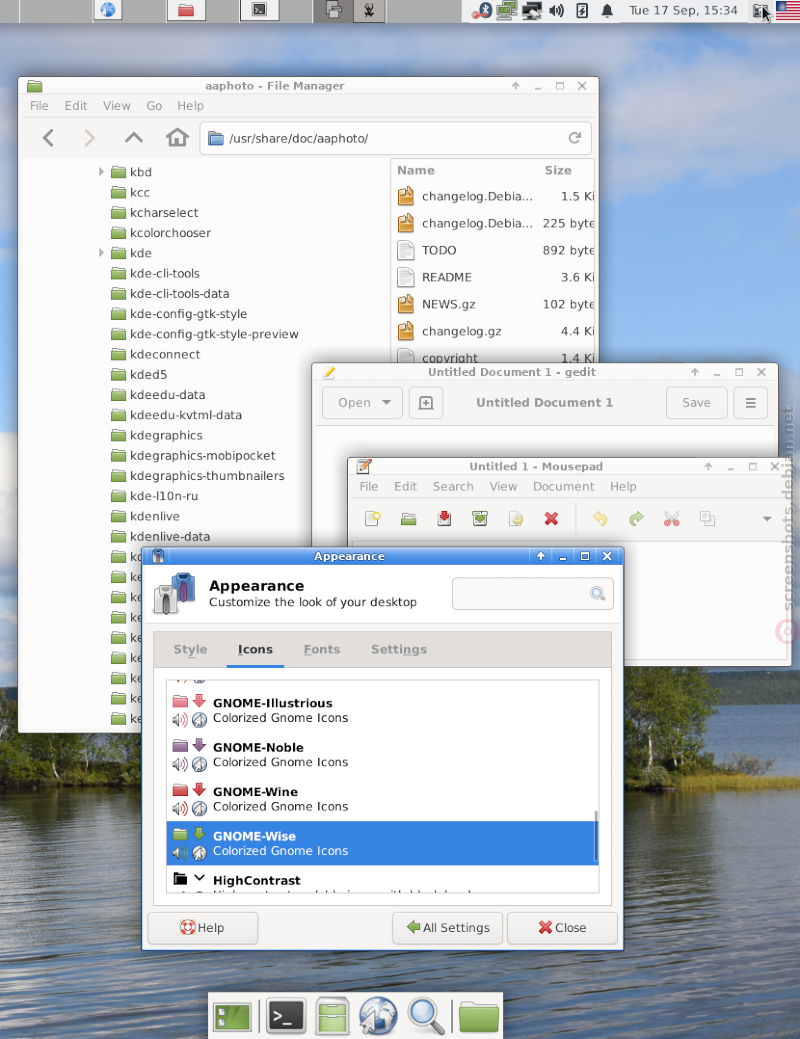Launch the web browser from the dock
This screenshot has height=1039, width=800.
378,1015
